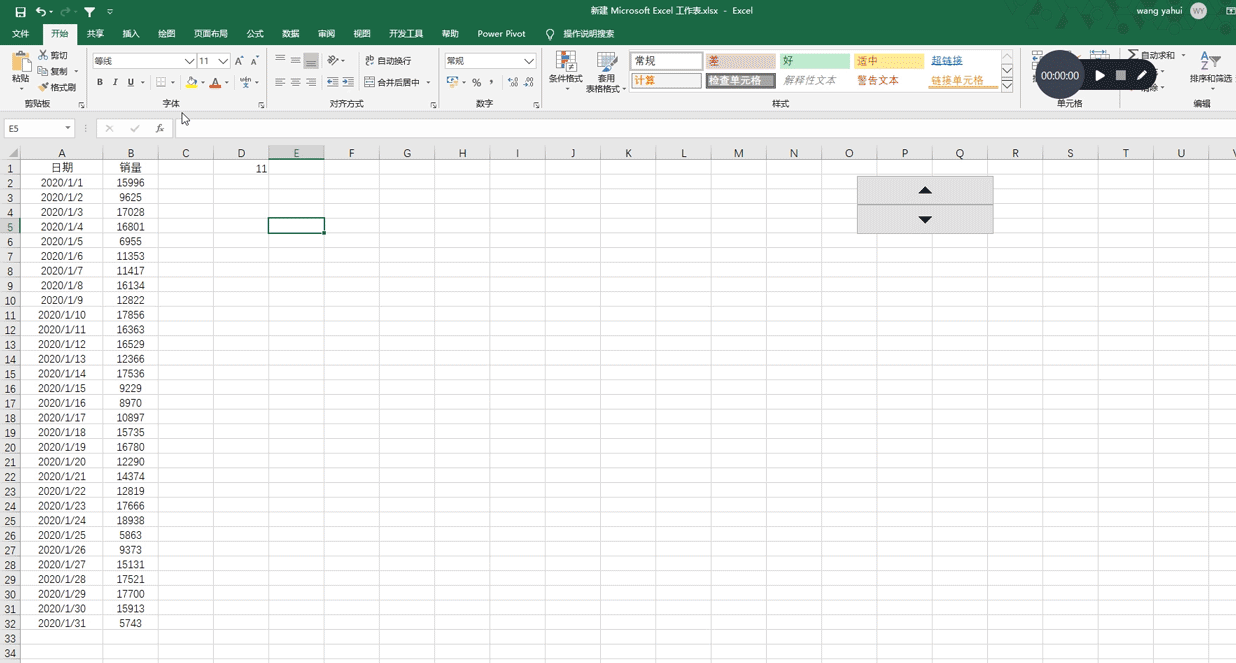This screenshot has height=663, width=1236.
Task: Apply the yellow fill color bucket
Action: (191, 82)
